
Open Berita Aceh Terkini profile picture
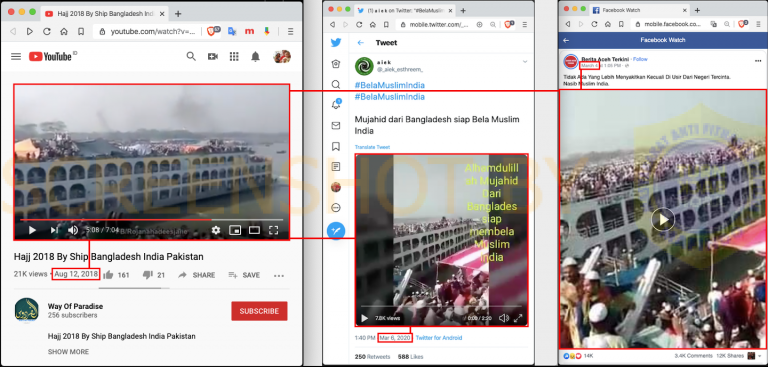coord(571,62)
